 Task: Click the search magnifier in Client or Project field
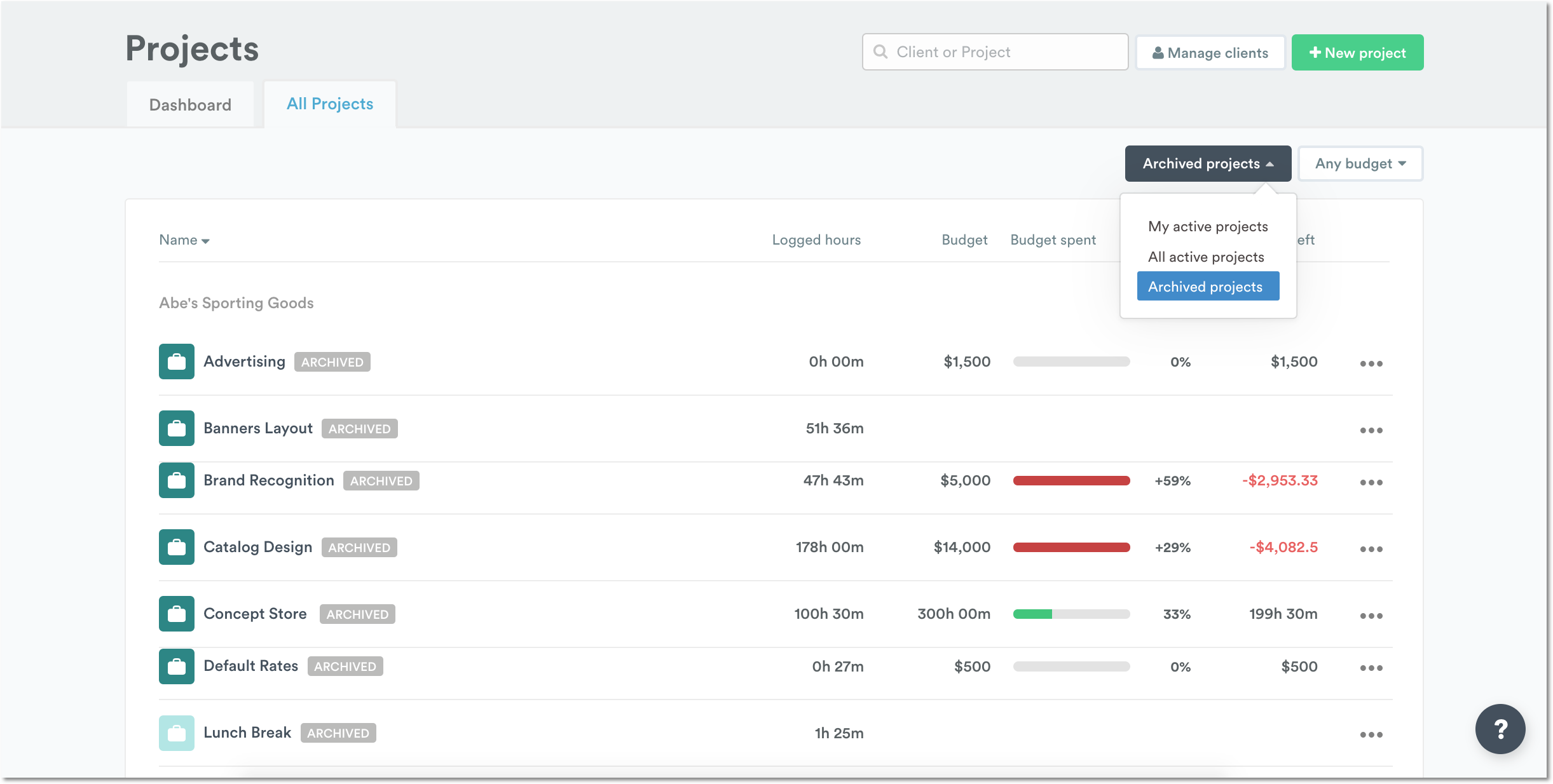881,52
